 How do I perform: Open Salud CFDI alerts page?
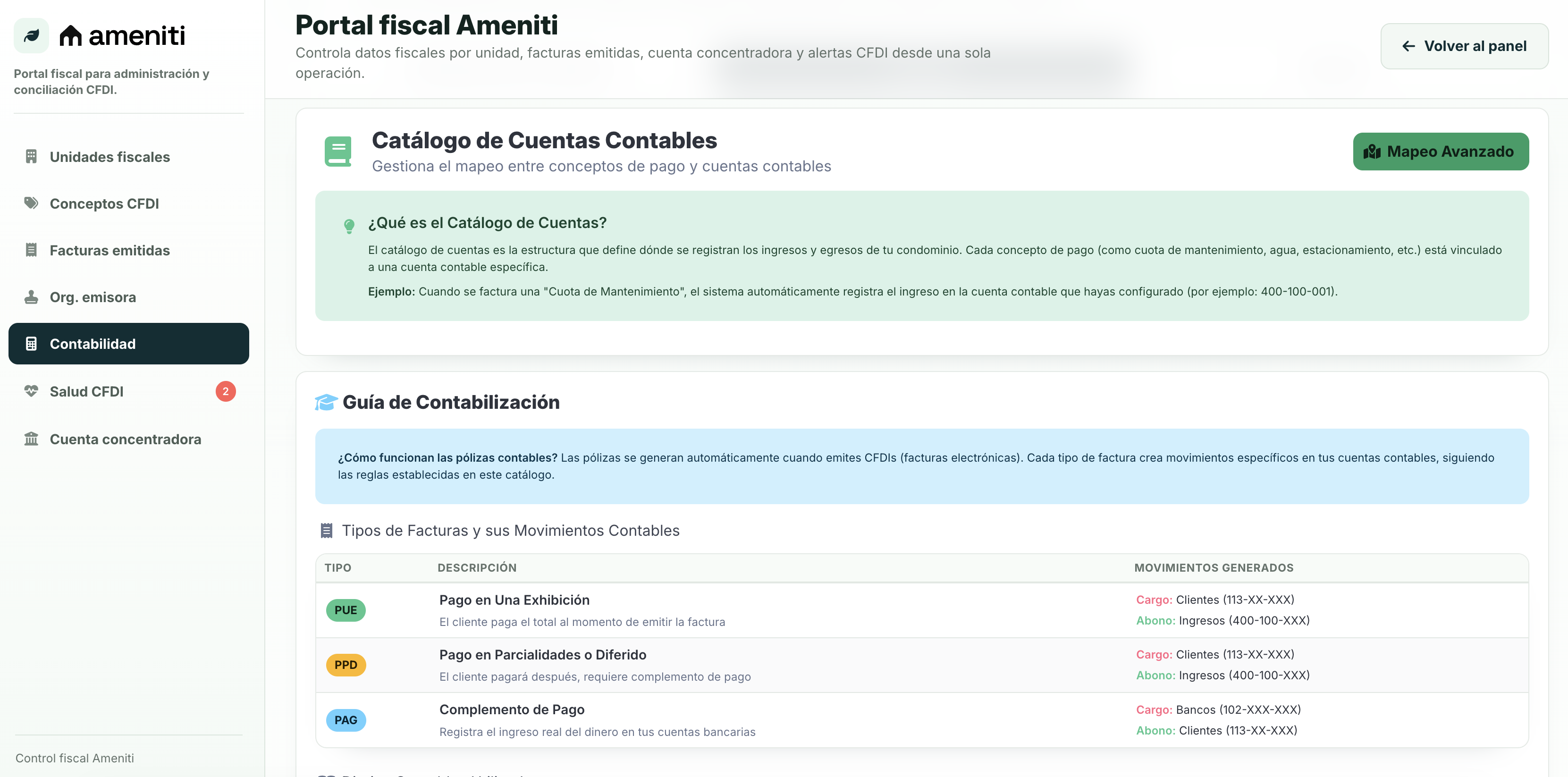[x=129, y=391]
